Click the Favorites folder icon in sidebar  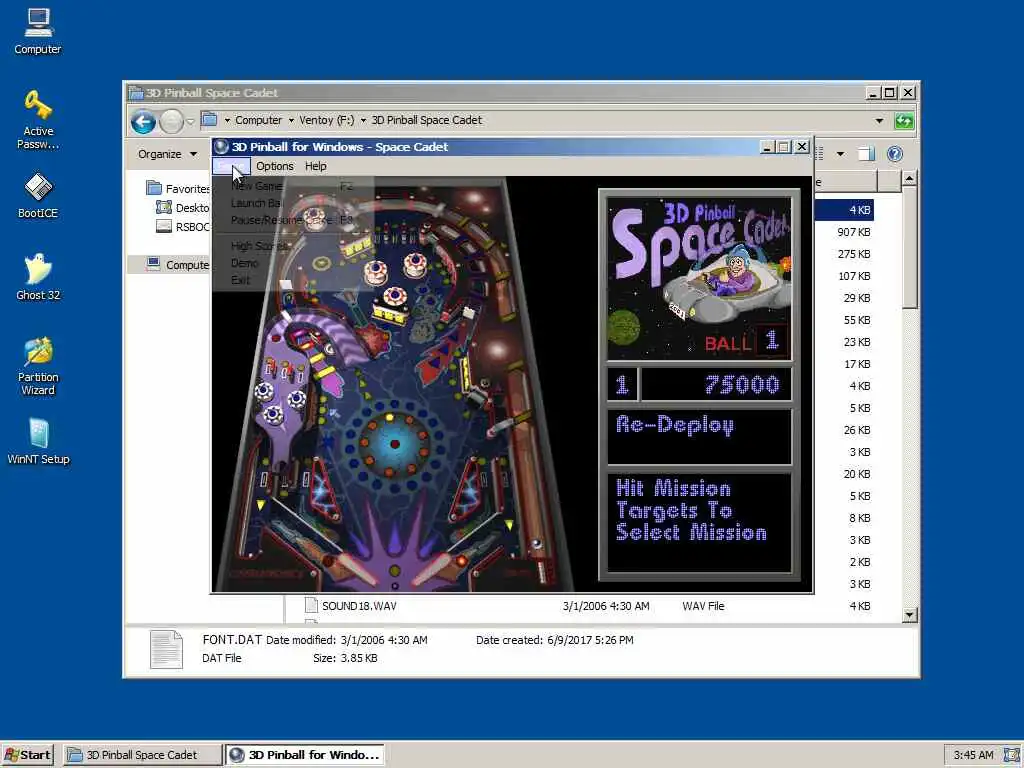pos(154,188)
